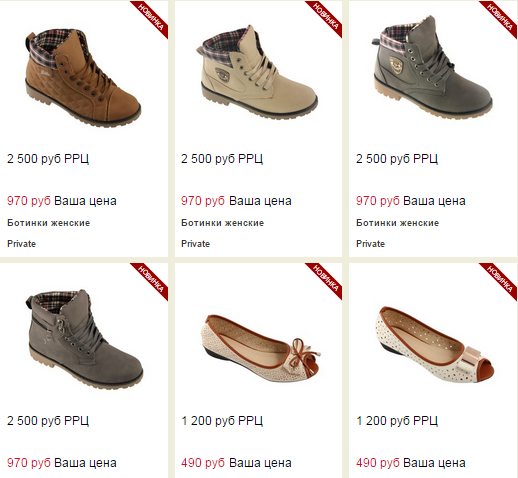Click the Новинка ribbon on the brown boot card
This screenshot has width=518, height=478.
click(153, 16)
